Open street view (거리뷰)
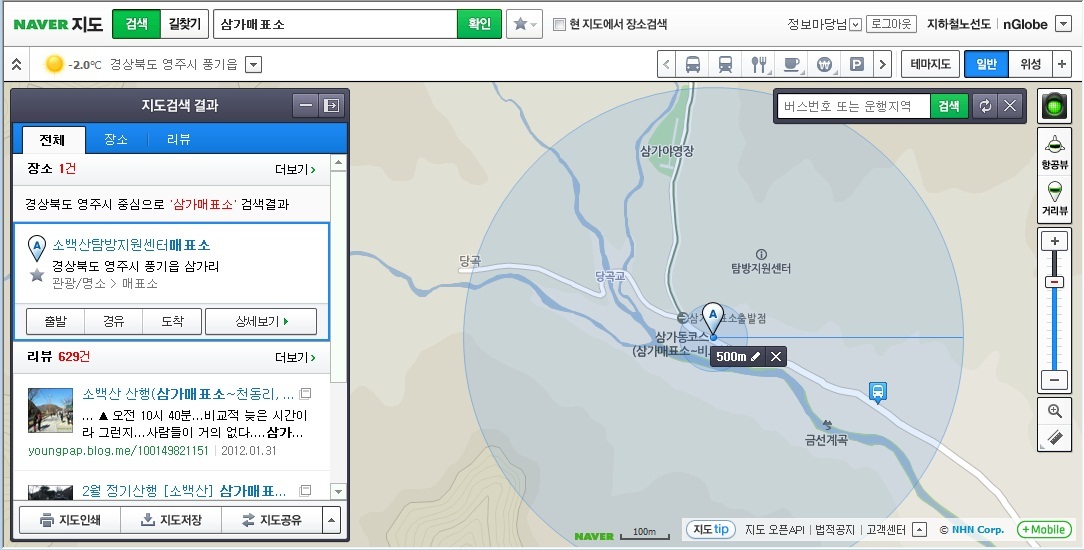 pyautogui.click(x=1055, y=197)
